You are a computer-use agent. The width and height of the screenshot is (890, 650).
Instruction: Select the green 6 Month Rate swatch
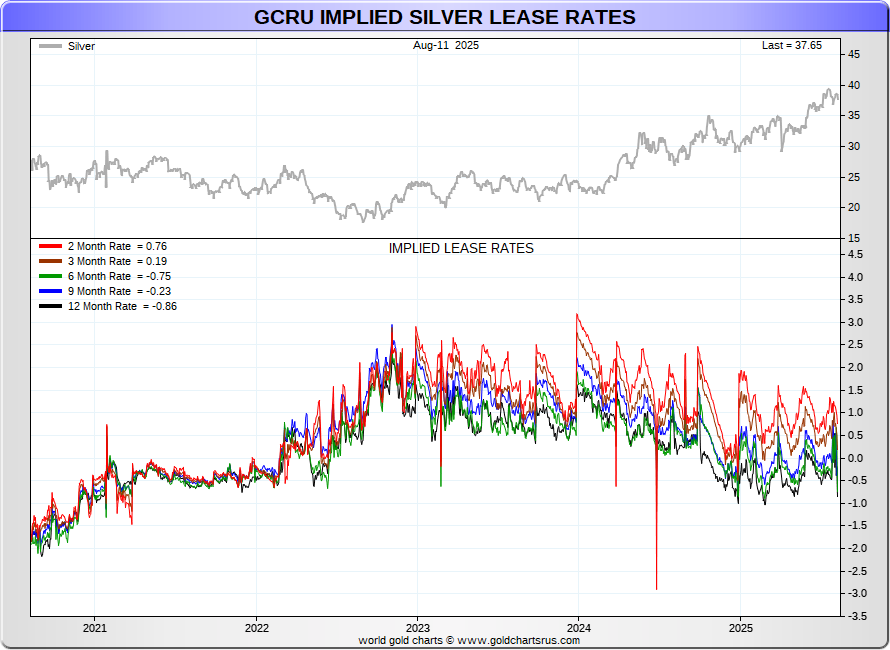[x=51, y=276]
